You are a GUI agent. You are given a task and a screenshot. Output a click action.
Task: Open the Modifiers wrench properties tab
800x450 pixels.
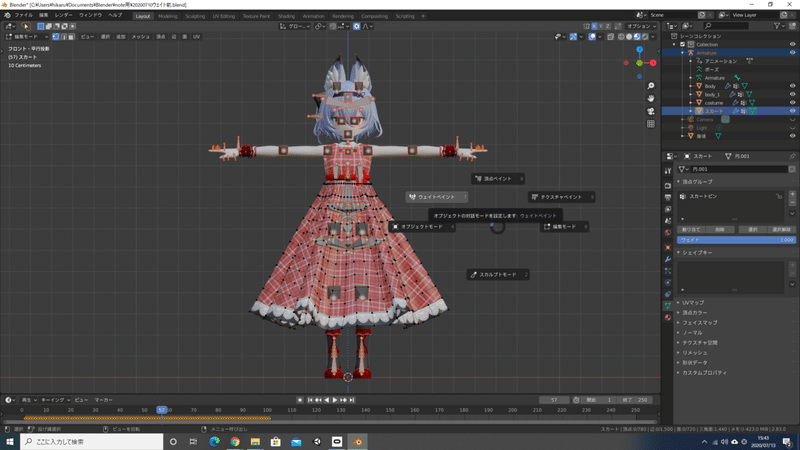[668, 260]
